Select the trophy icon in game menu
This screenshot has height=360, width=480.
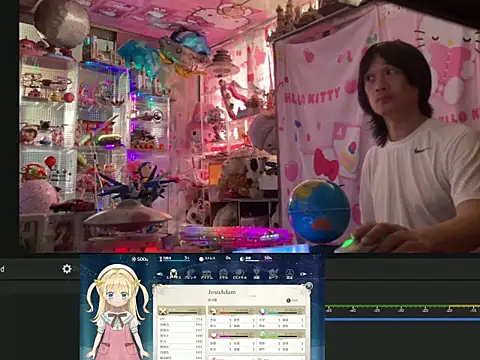tap(256, 274)
